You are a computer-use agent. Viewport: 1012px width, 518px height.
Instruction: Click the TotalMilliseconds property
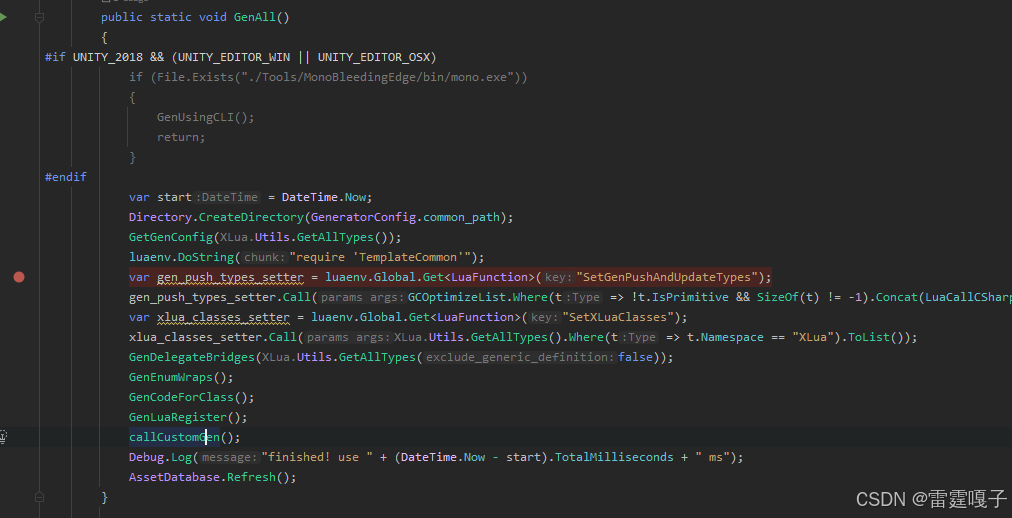click(x=614, y=457)
